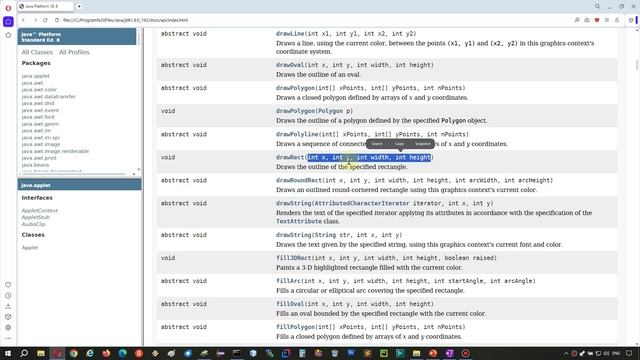Image resolution: width=640 pixels, height=360 pixels.
Task: Click the purple home icon in the Opera sidebar
Action: (8, 22)
